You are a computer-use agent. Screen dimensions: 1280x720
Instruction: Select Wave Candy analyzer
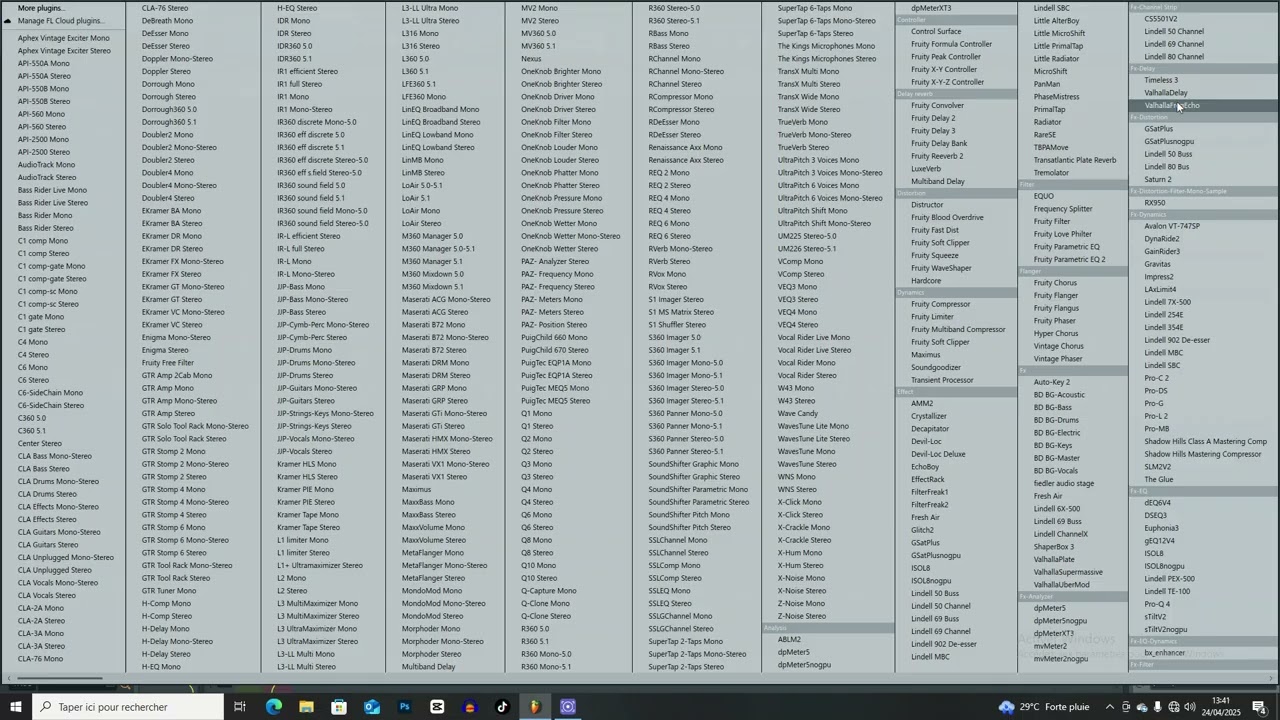tap(798, 414)
